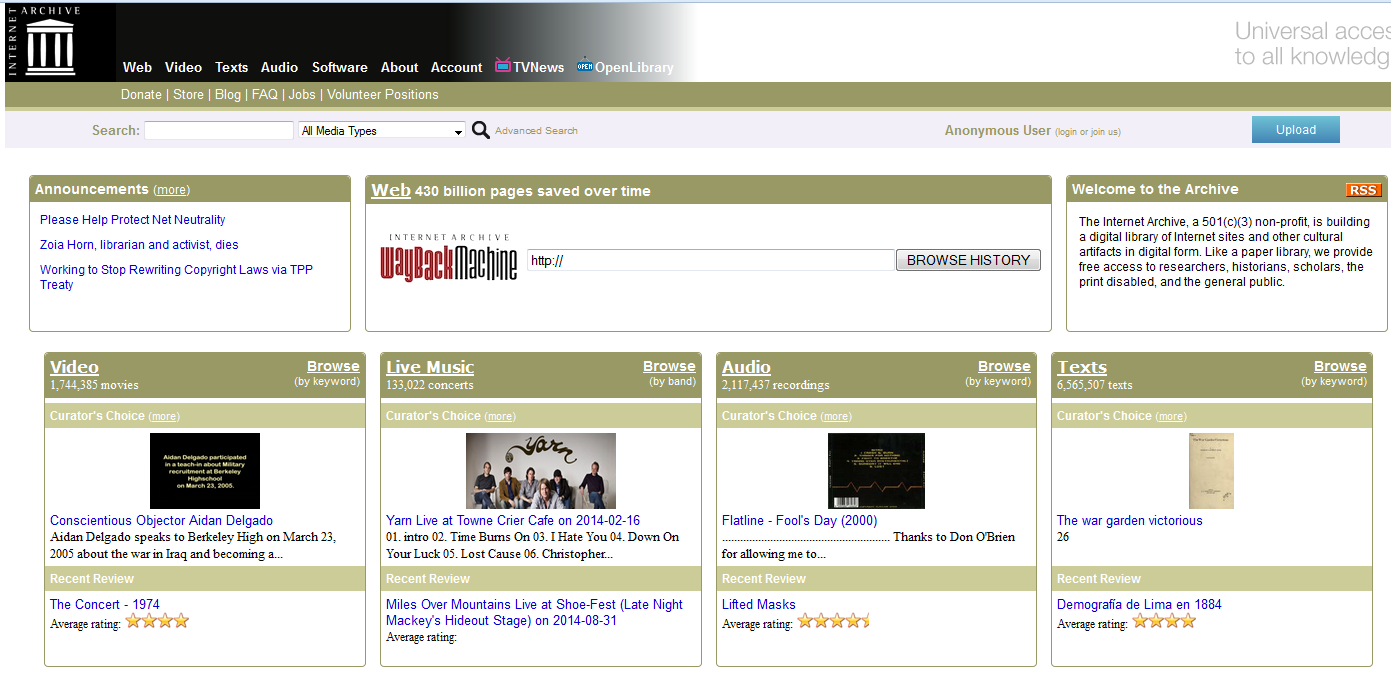Go to TVNews section

point(538,67)
